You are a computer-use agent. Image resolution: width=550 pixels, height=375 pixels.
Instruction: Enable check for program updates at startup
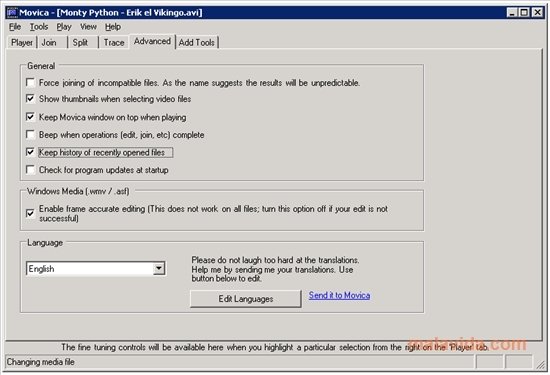31,170
